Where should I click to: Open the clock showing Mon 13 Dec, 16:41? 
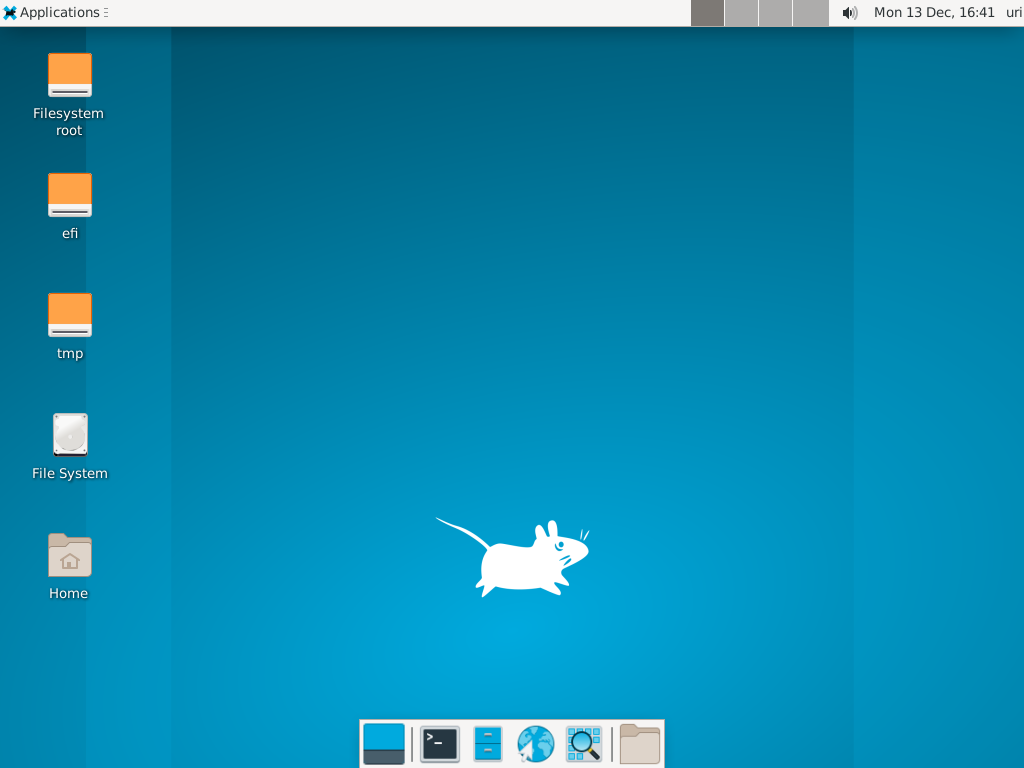[934, 12]
